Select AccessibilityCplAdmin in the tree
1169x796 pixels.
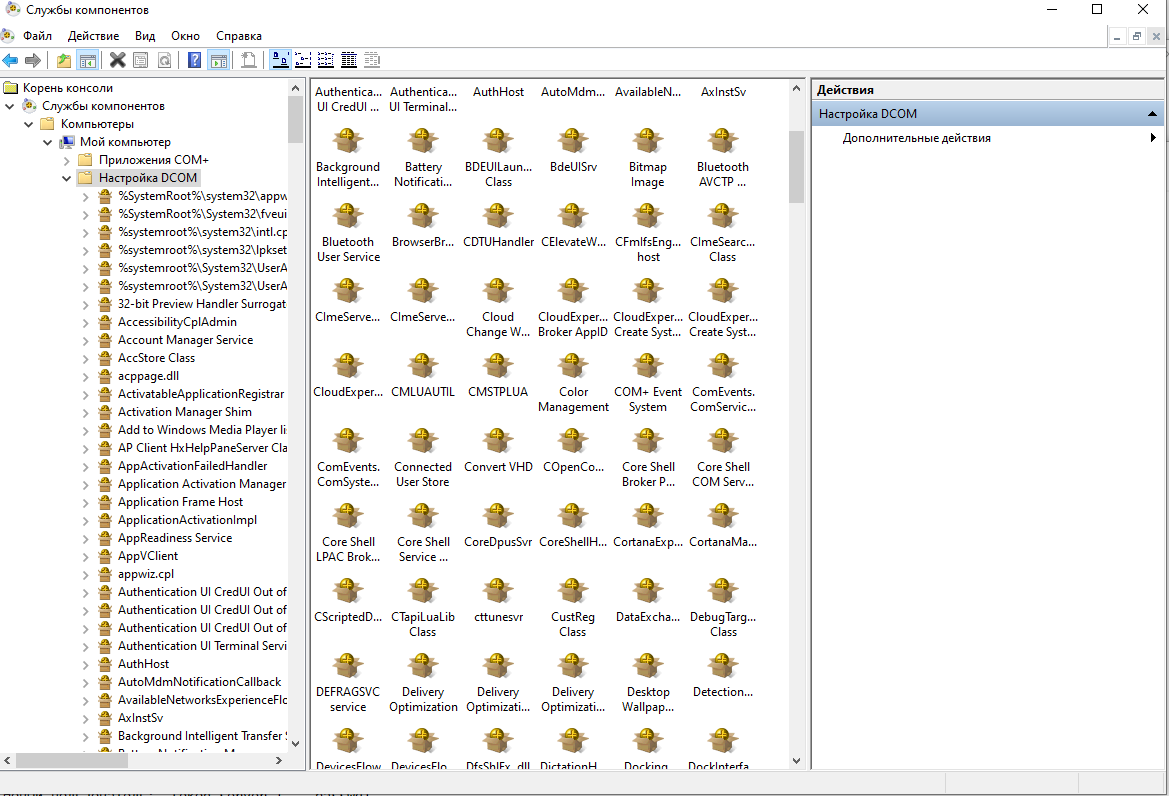coord(177,322)
